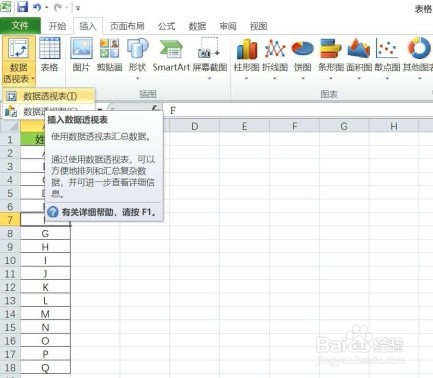Click the cell containing N
The height and width of the screenshot is (378, 433).
click(45, 327)
